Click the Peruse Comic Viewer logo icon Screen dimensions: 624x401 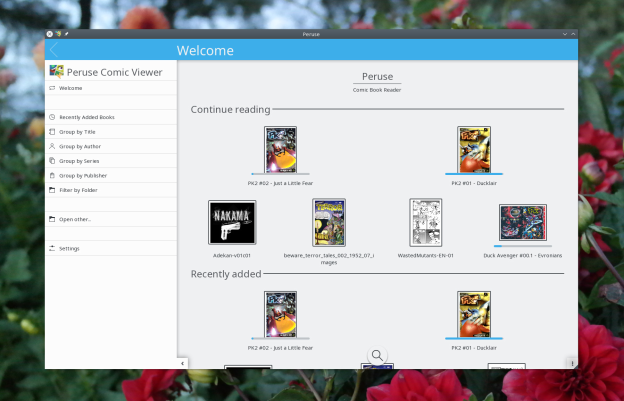[57, 71]
